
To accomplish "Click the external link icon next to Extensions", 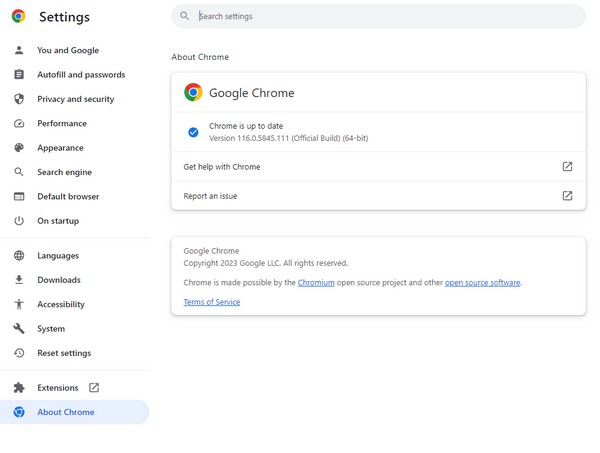I will tap(94, 388).
